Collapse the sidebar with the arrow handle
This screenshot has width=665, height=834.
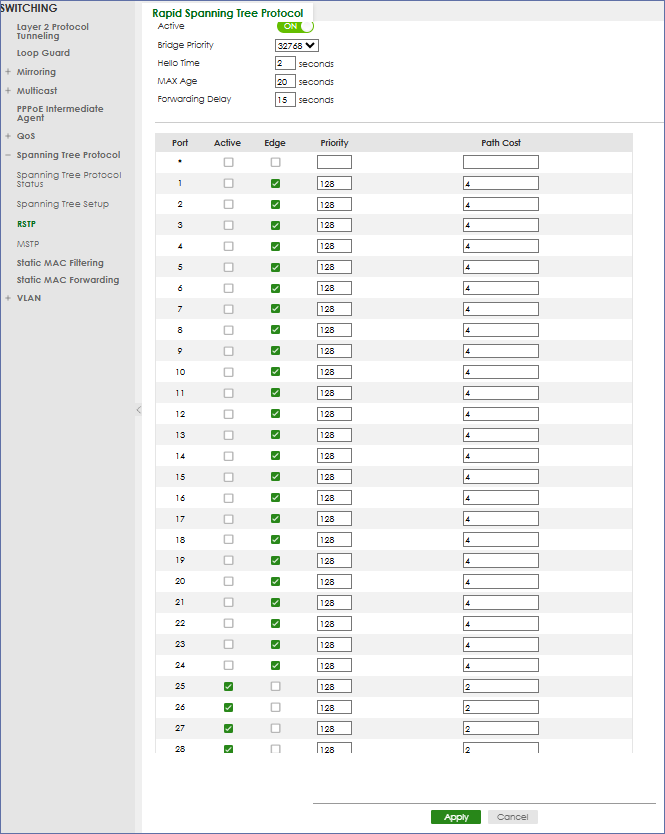138,410
